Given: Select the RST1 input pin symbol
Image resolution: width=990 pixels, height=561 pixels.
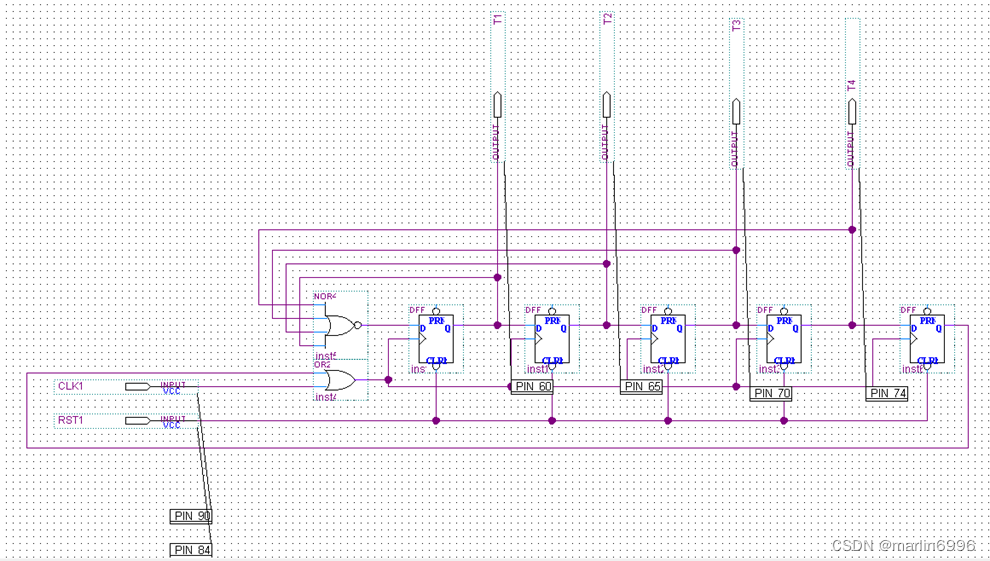Looking at the screenshot, I should coord(137,421).
